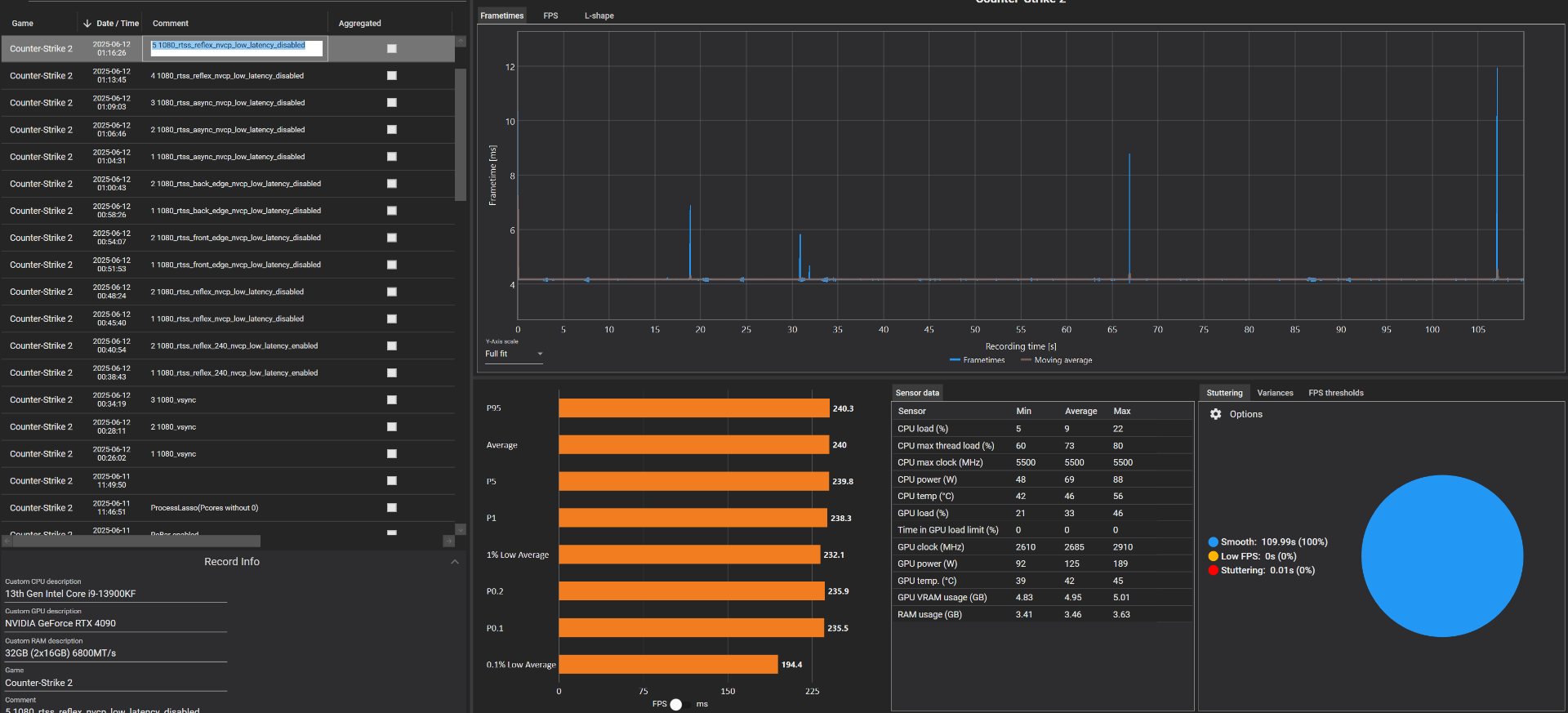Image resolution: width=1568 pixels, height=713 pixels.
Task: Click the Stuttering legend red marker
Action: [1213, 570]
